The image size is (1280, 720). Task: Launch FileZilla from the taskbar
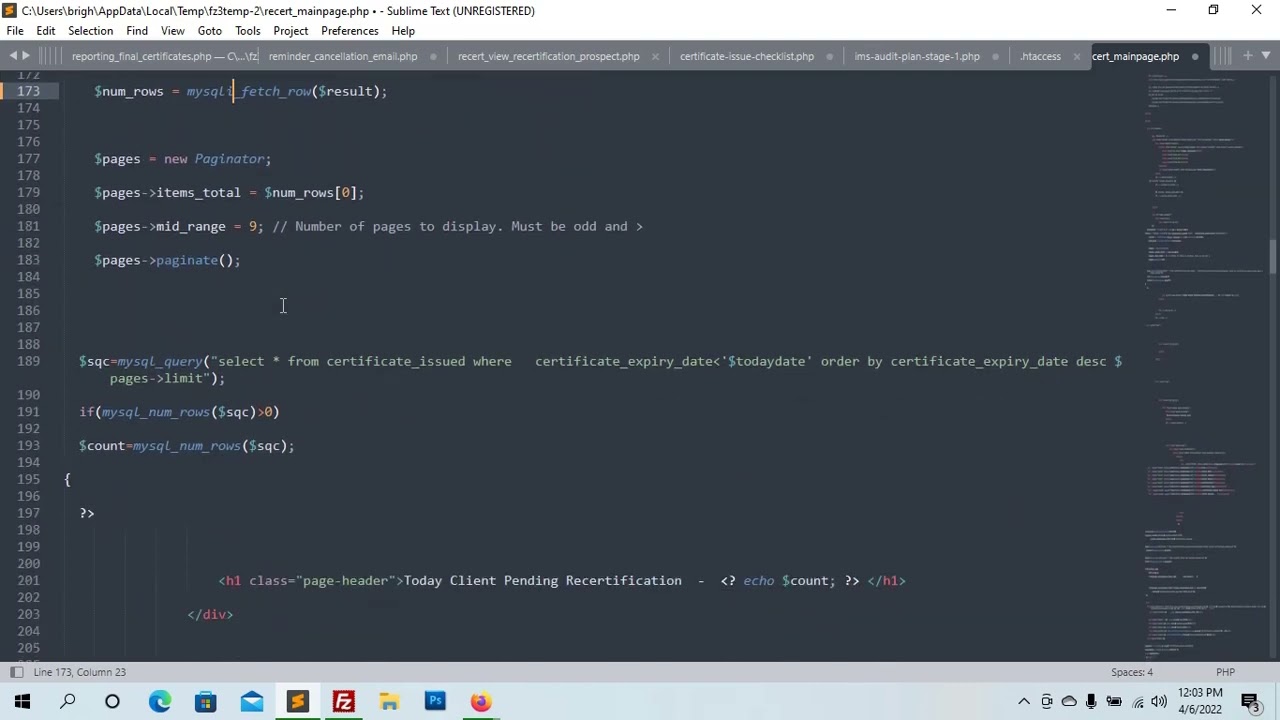point(343,701)
